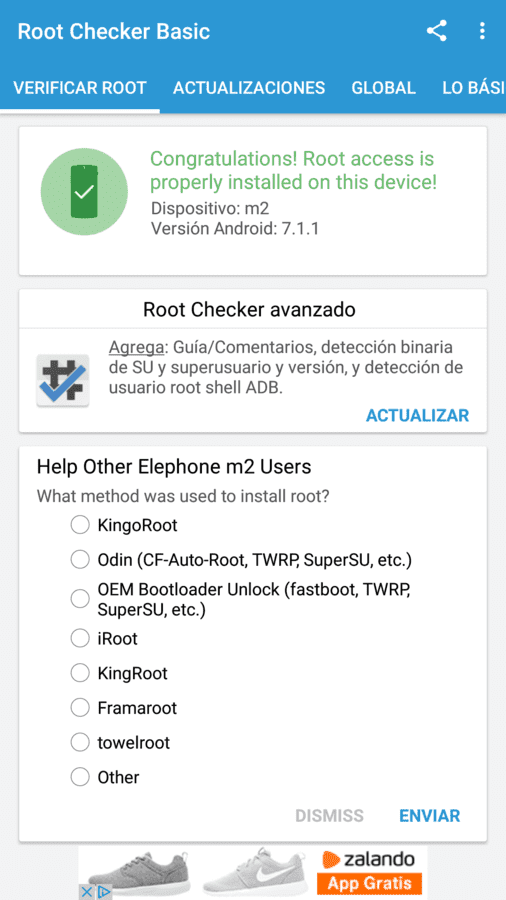Screen dimensions: 506x900
Task: Open the three-dot overflow menu
Action: (x=482, y=31)
